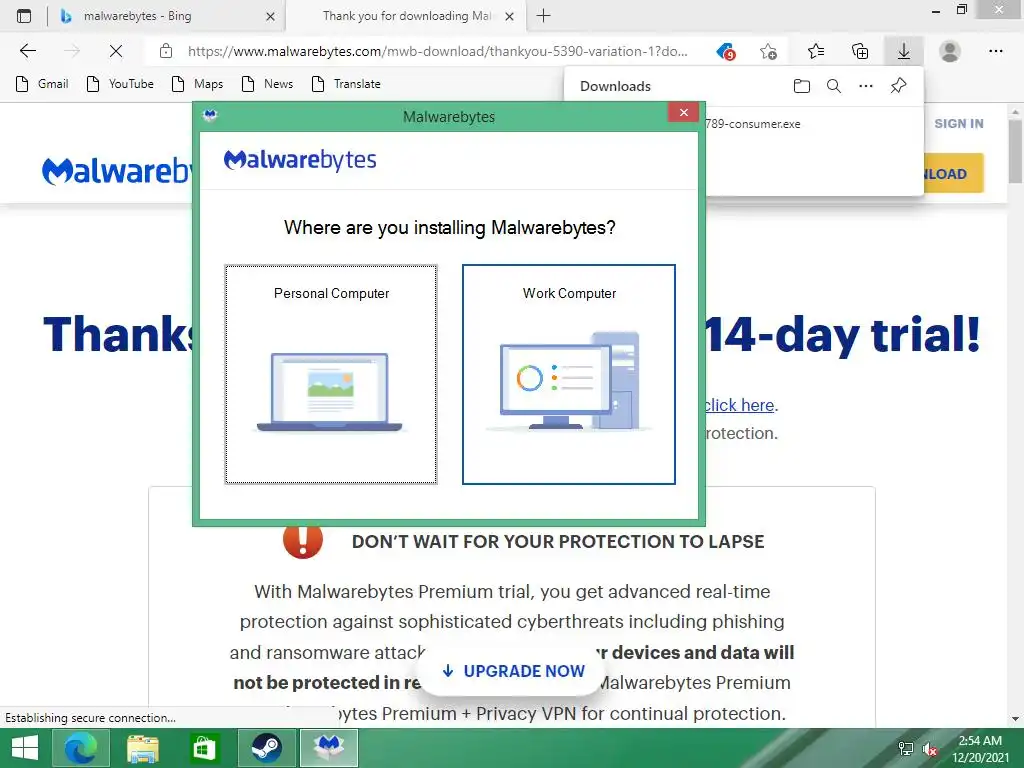Open the YouTube bookmark
The width and height of the screenshot is (1024, 768).
[121, 84]
